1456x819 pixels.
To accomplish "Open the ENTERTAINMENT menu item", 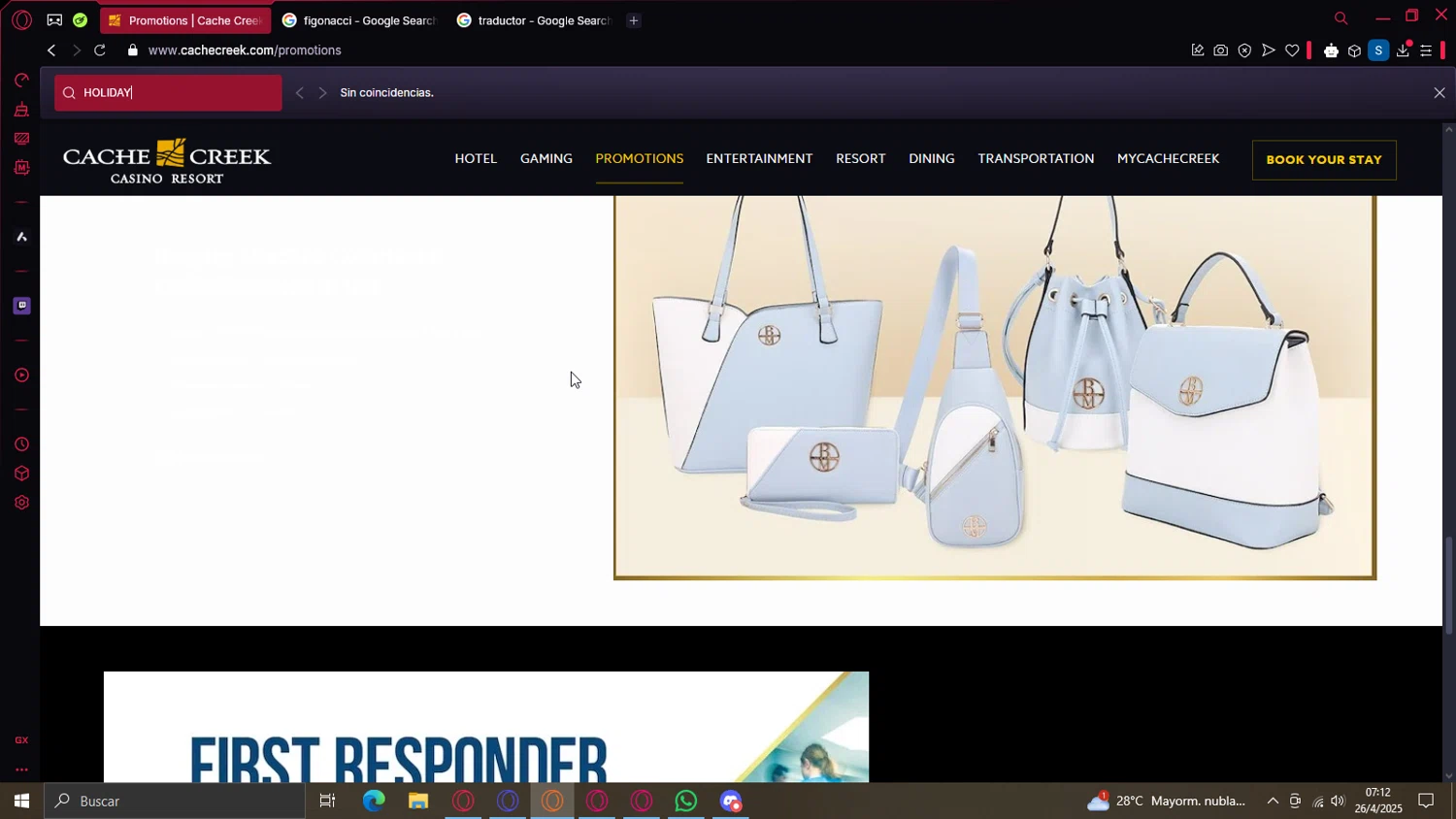I will click(x=759, y=158).
